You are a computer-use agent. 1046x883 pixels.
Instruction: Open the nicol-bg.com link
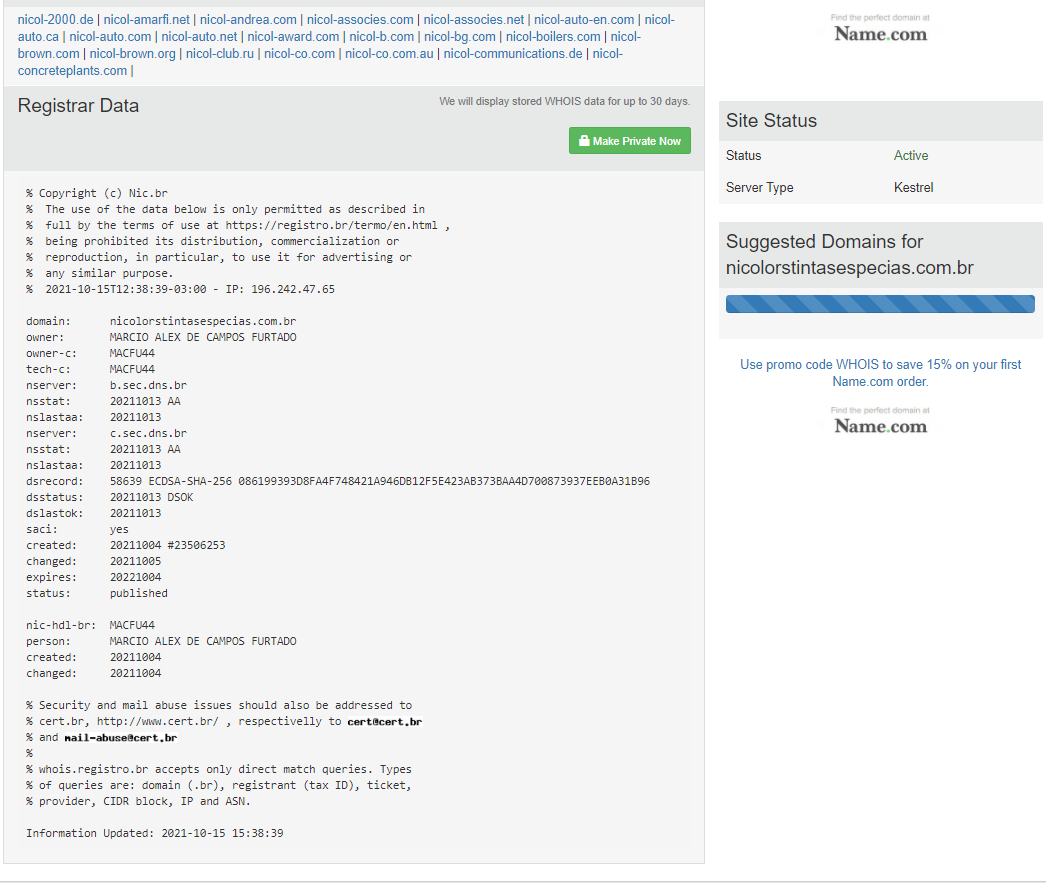(460, 37)
